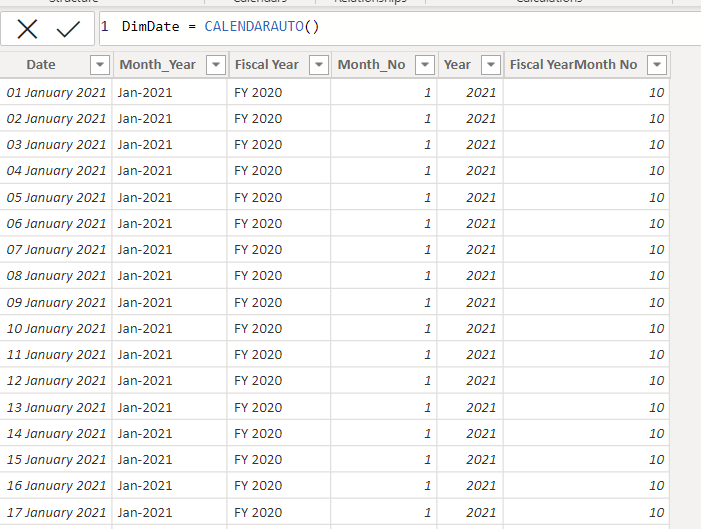Select cell '04 January 2021'

[x=56, y=170]
